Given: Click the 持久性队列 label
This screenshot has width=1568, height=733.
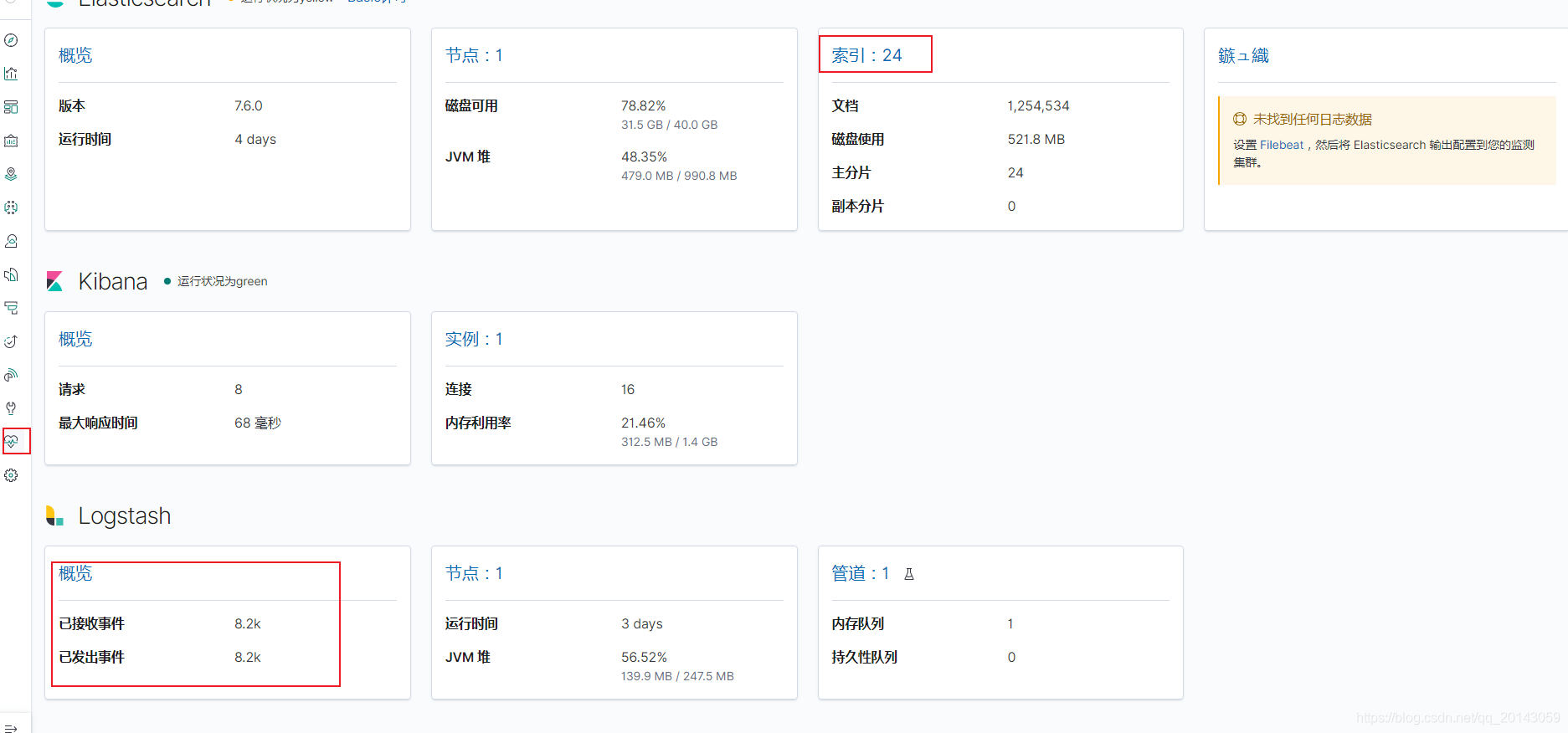Looking at the screenshot, I should point(865,658).
